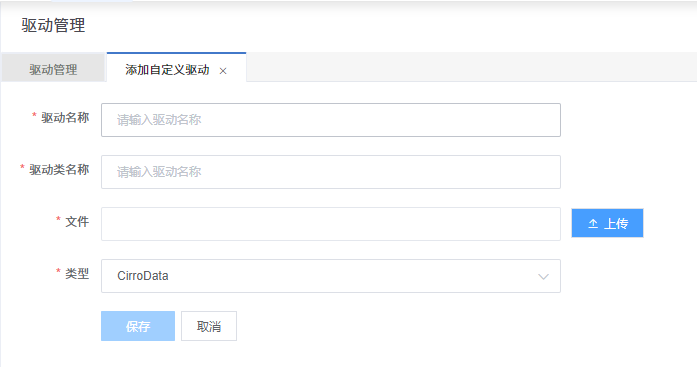Click the 保存 button
Viewport: 697px width, 367px height.
tap(138, 326)
